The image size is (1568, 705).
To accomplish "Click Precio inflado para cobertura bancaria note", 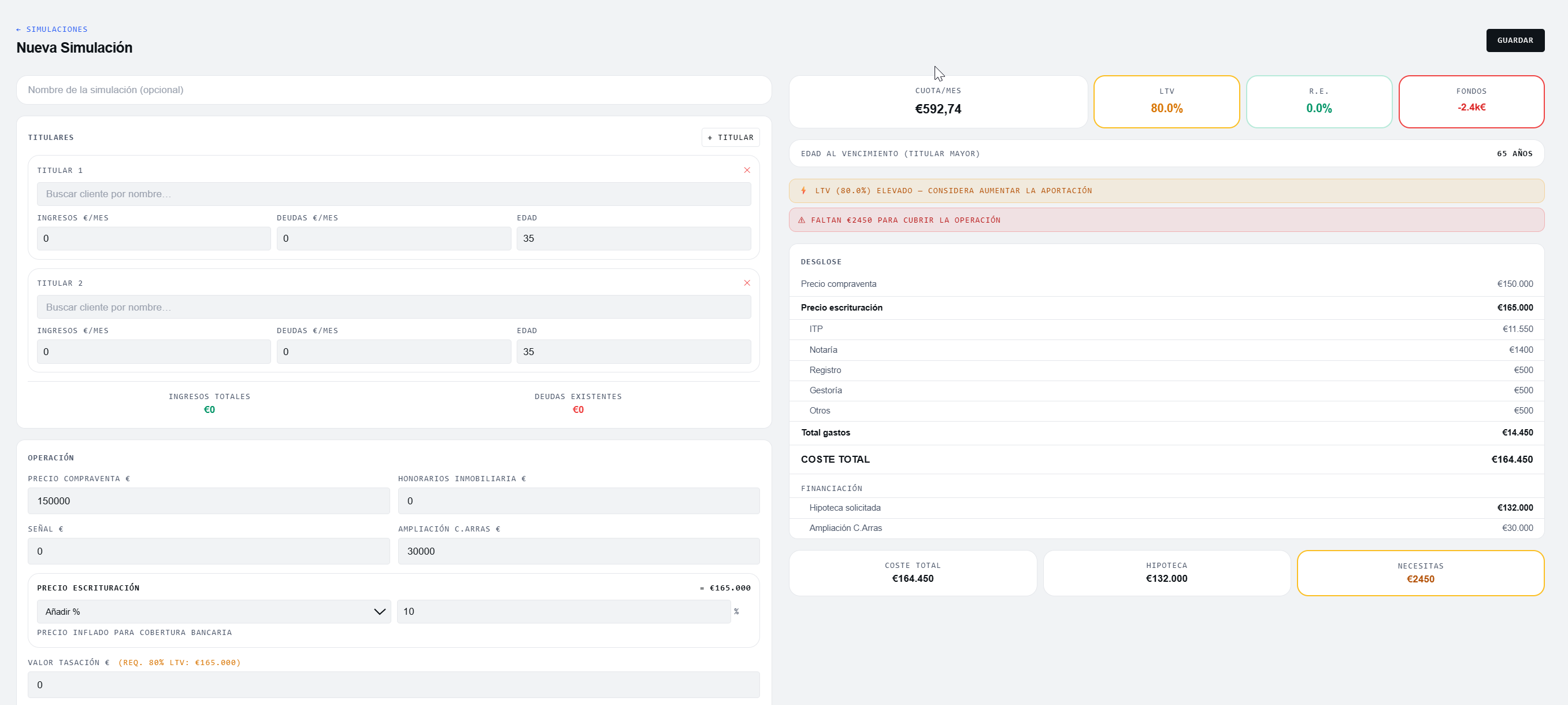I will click(135, 633).
